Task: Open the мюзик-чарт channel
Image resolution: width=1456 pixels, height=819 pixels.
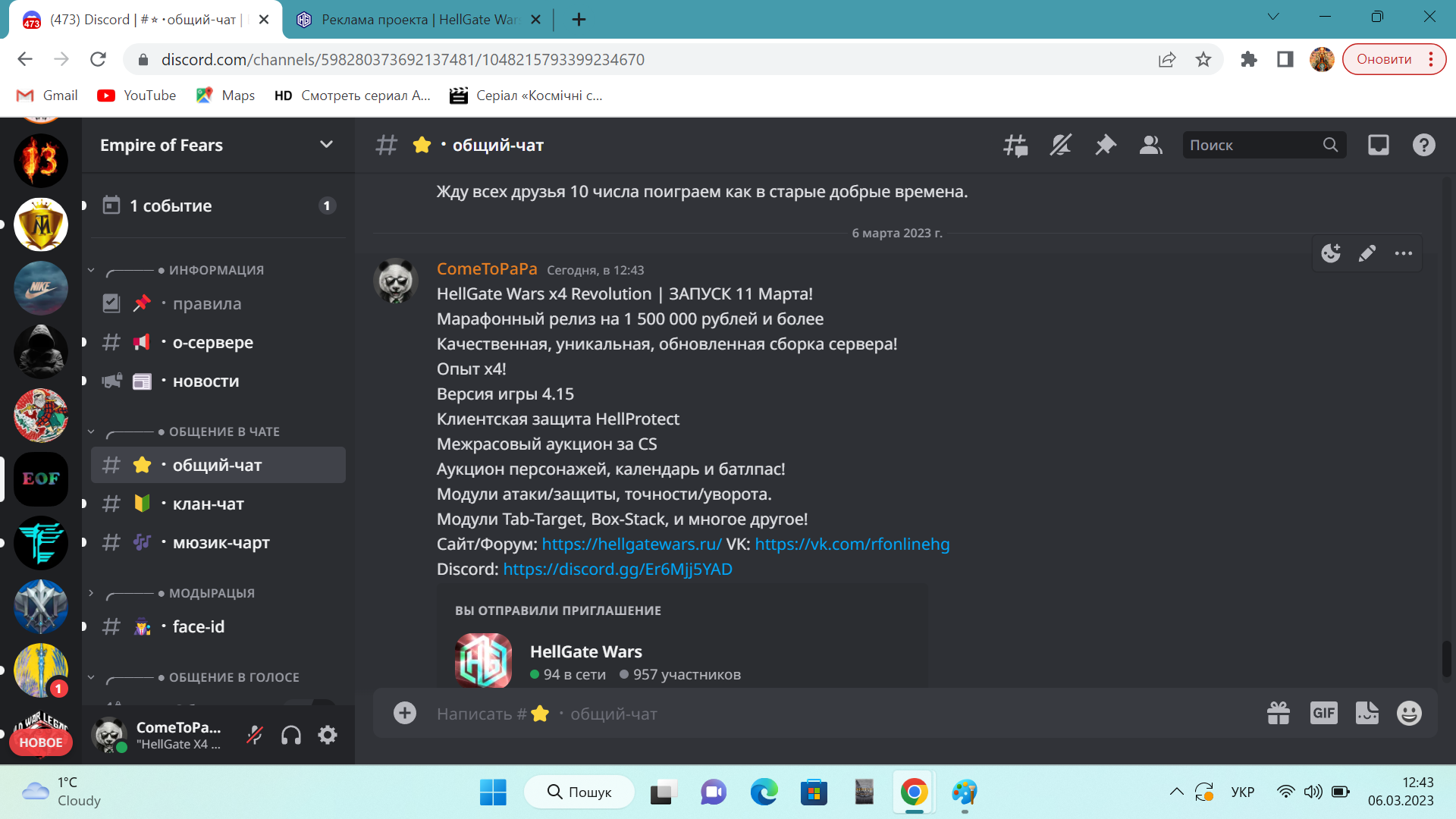Action: [218, 542]
